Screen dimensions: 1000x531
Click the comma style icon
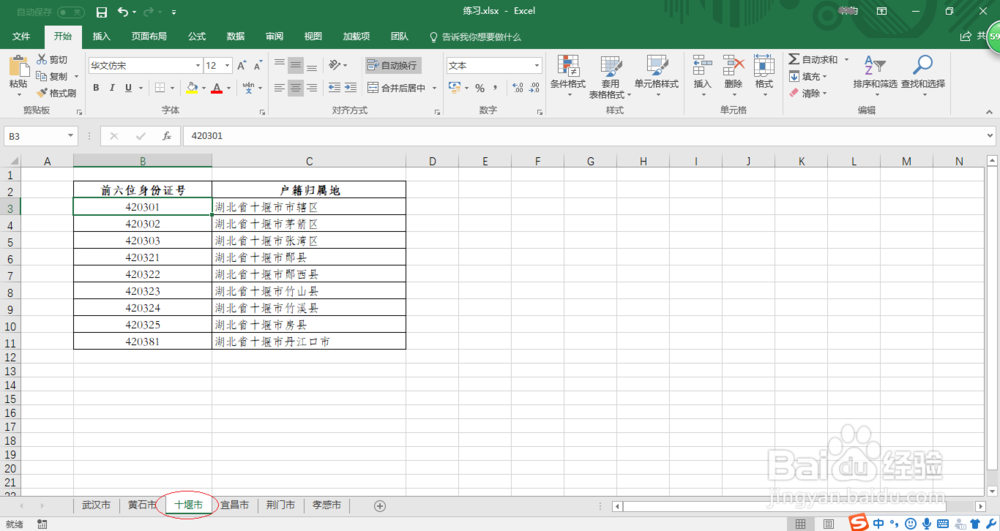(x=495, y=88)
